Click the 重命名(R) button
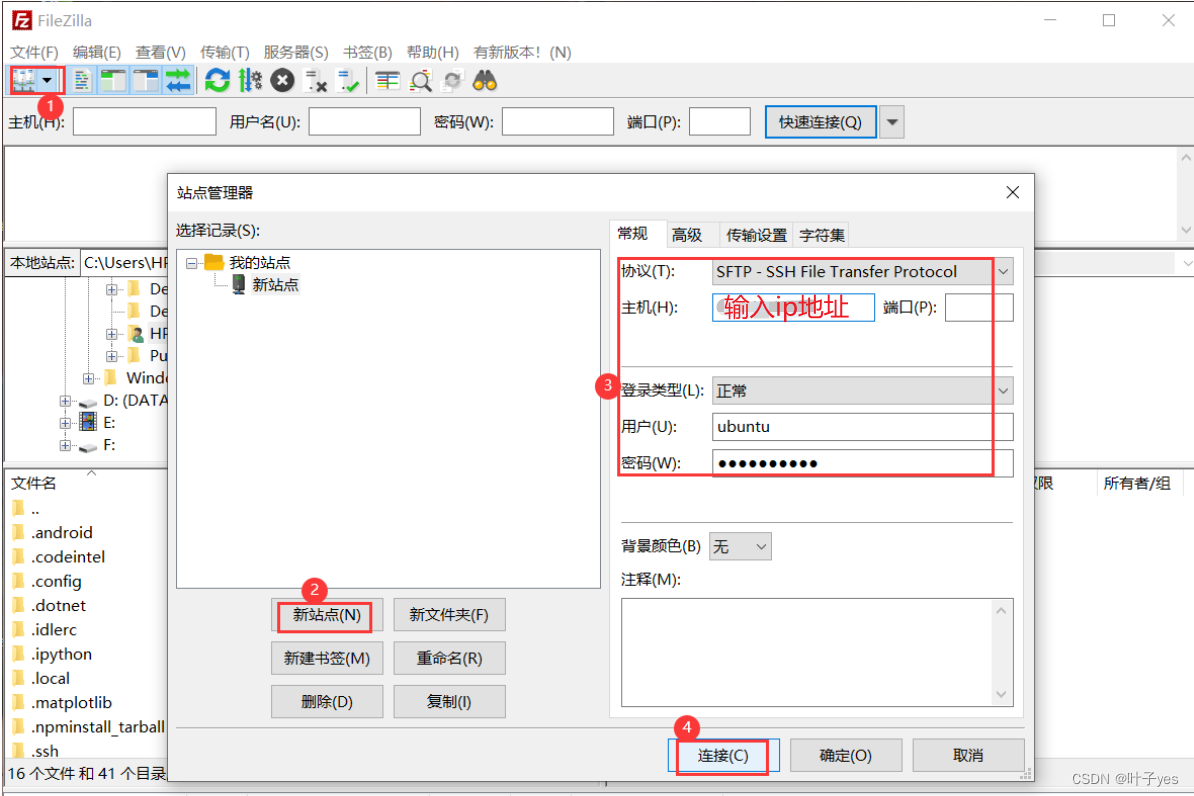 tap(449, 658)
